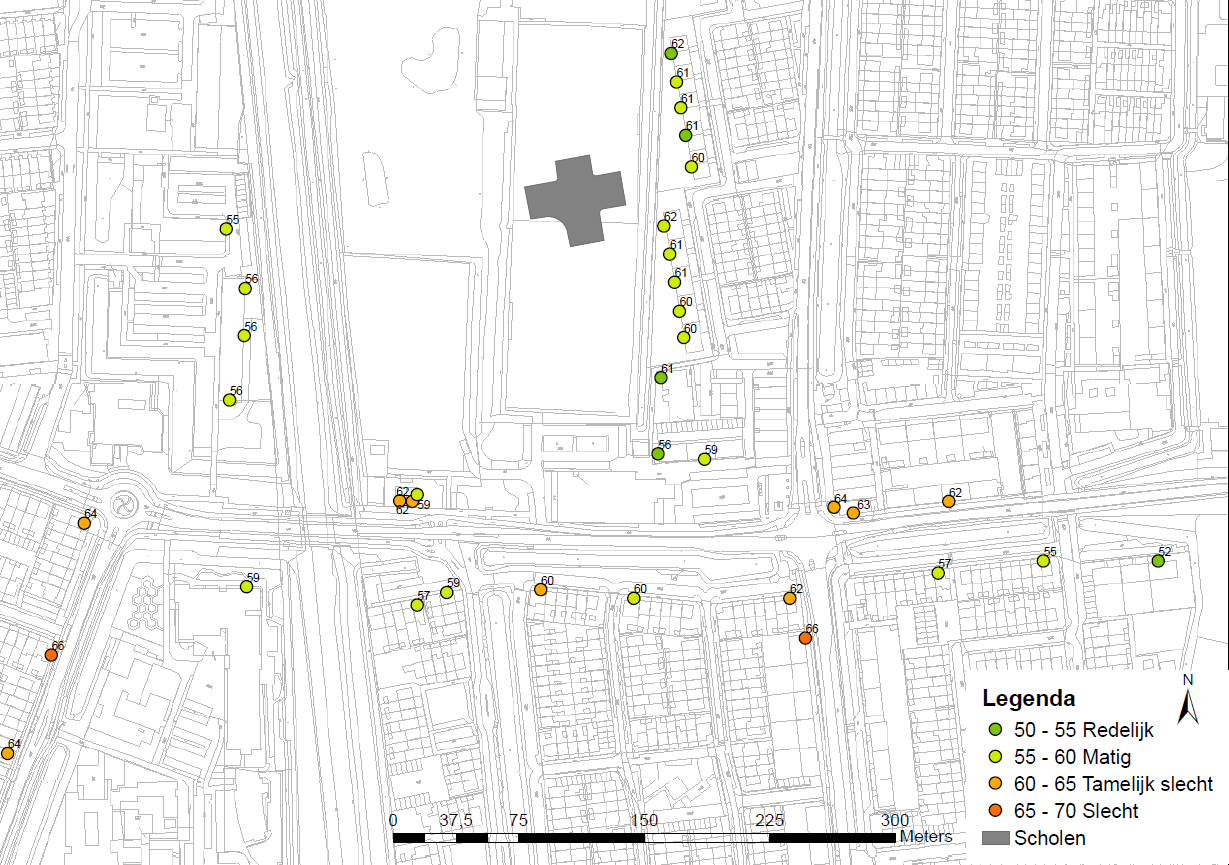Click the orange measurement point labelled 63
This screenshot has width=1229, height=865.
point(853,513)
